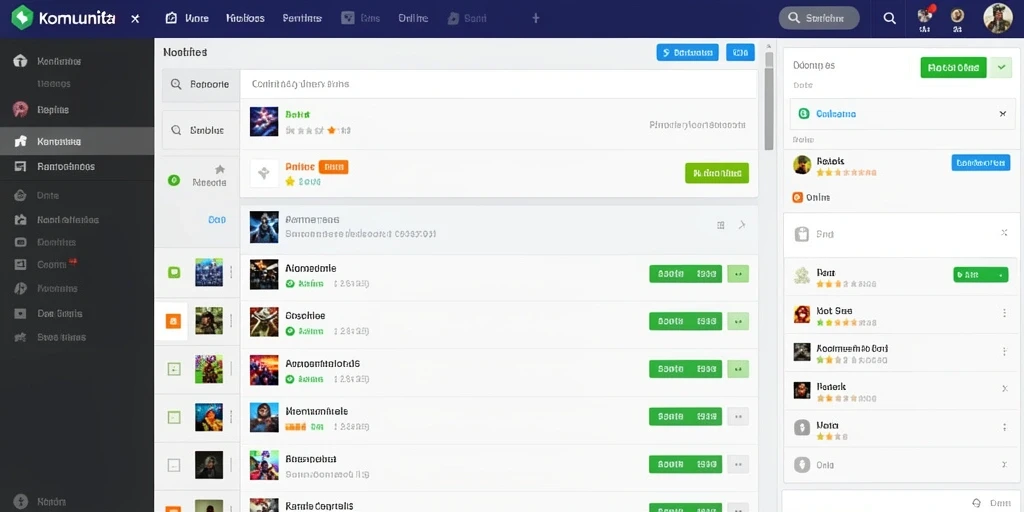Click the first sidebar icon above Beplins

20,61
